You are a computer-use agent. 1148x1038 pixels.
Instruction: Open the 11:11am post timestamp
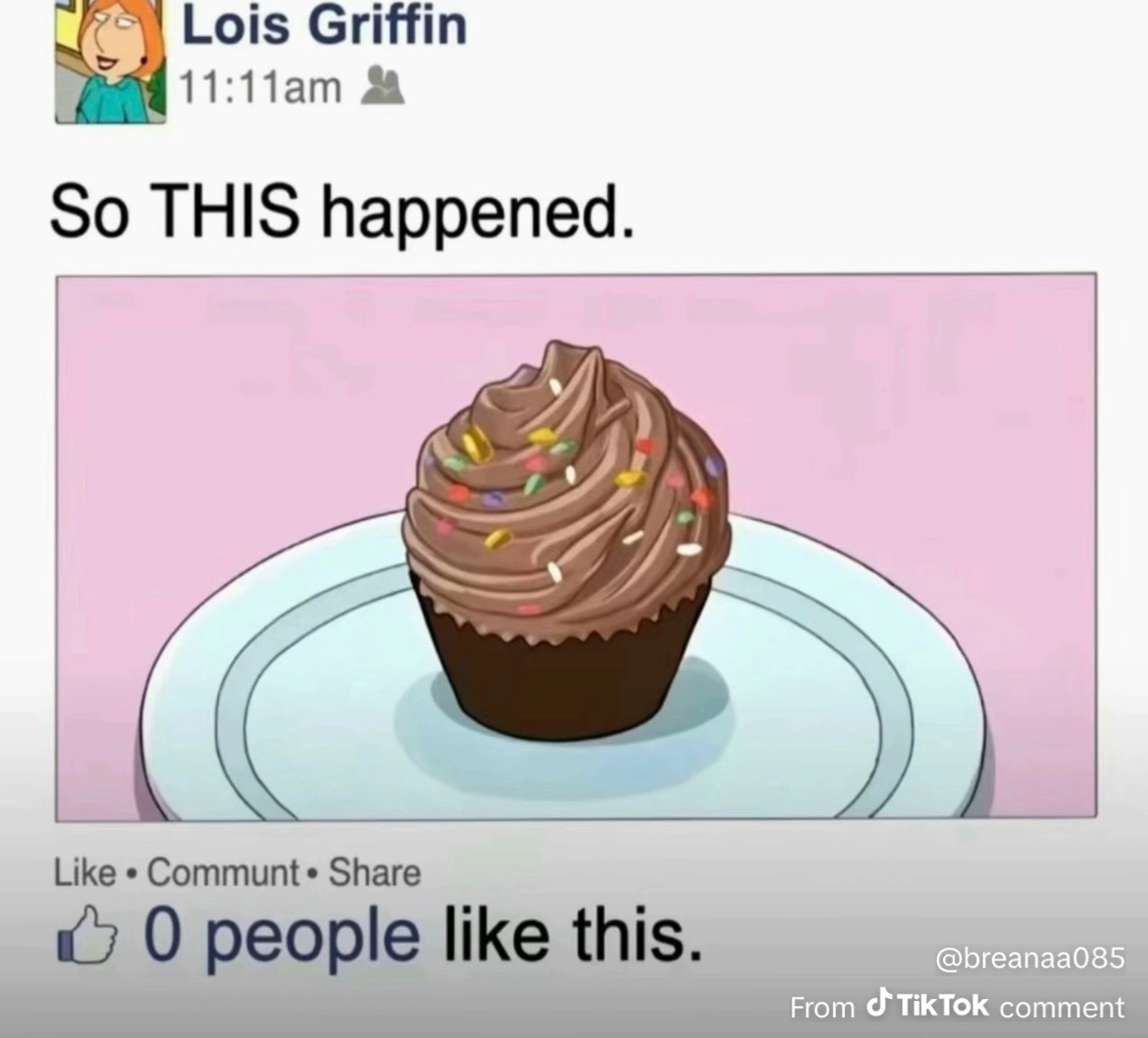click(x=261, y=88)
